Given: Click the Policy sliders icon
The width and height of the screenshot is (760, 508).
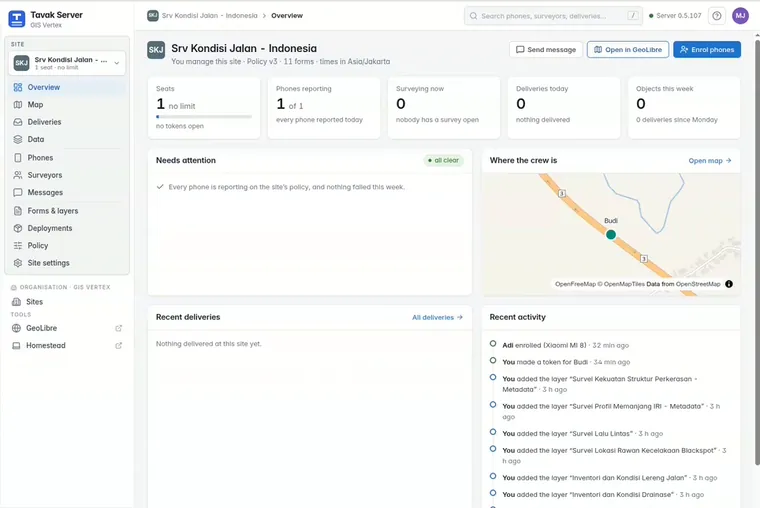Looking at the screenshot, I should [18, 246].
